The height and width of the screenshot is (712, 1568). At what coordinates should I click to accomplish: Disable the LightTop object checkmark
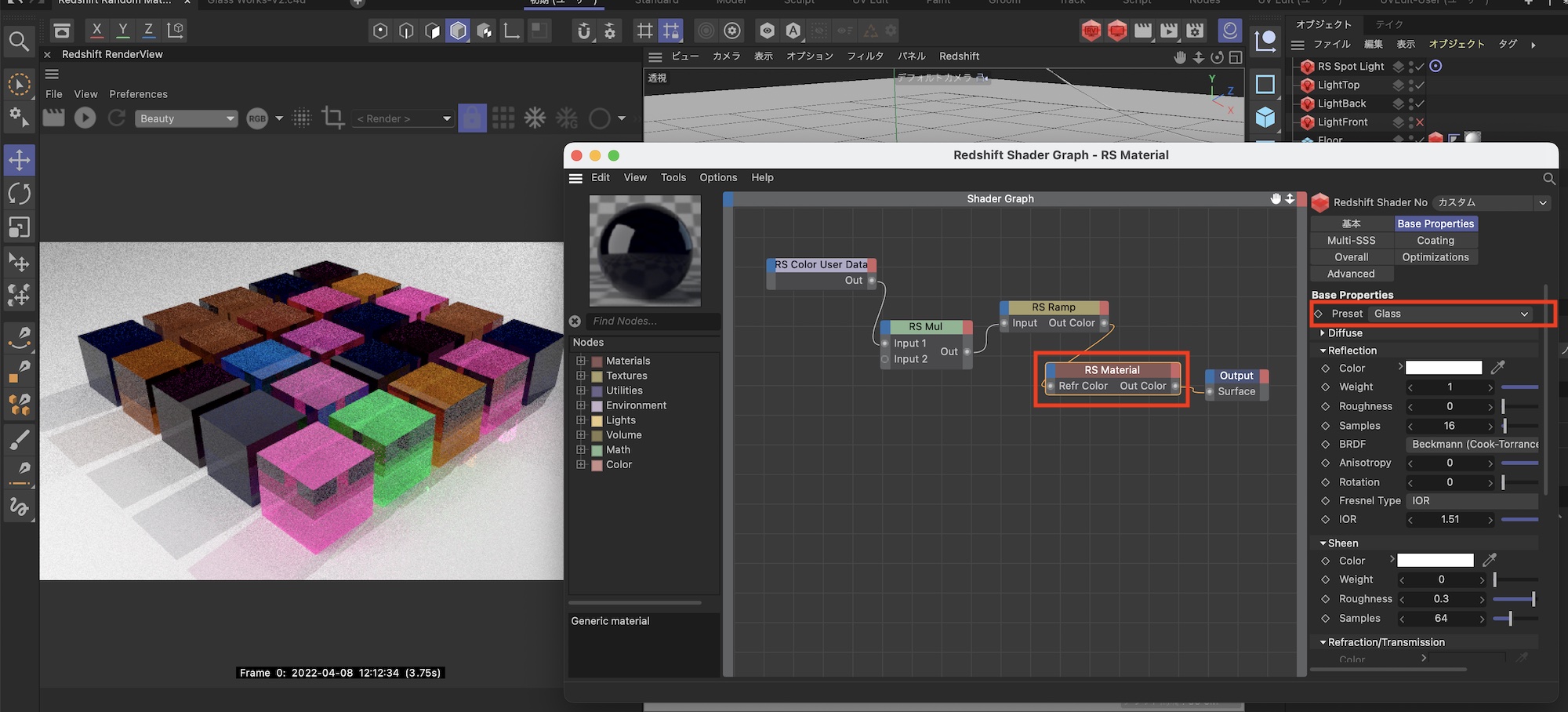tap(1420, 85)
